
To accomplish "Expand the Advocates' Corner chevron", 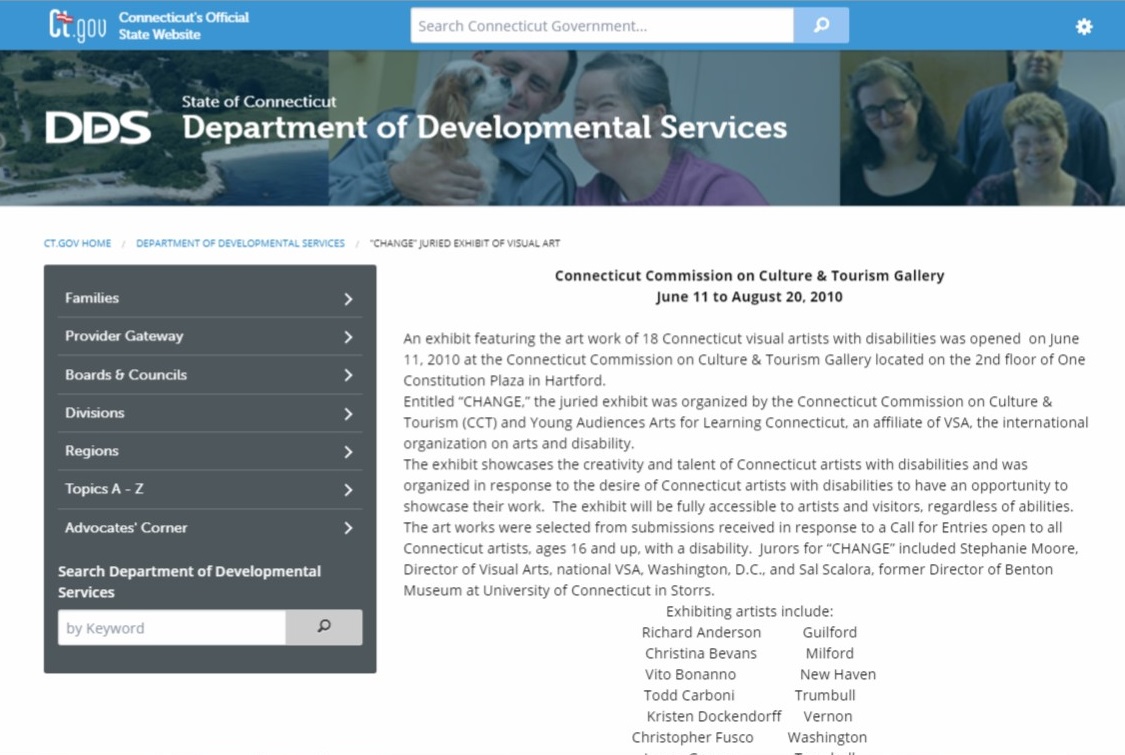I will [x=348, y=528].
